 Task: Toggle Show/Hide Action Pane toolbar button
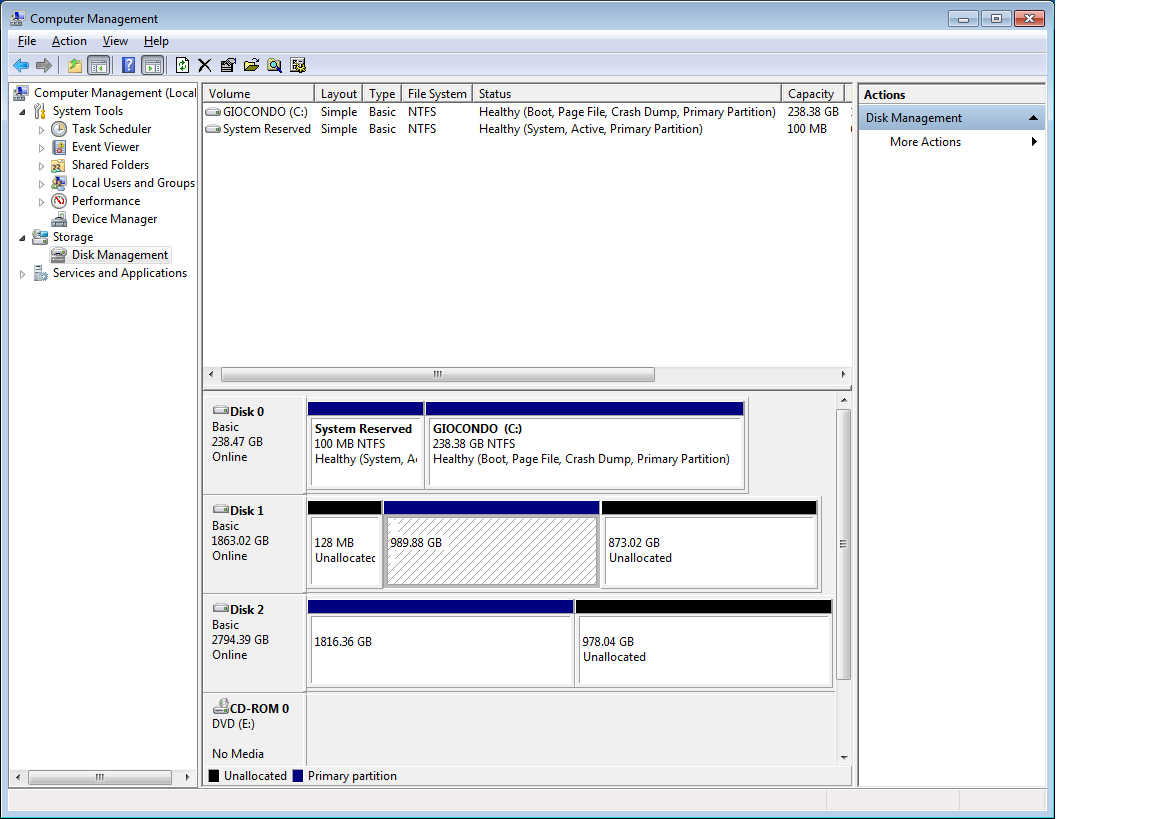[x=152, y=65]
